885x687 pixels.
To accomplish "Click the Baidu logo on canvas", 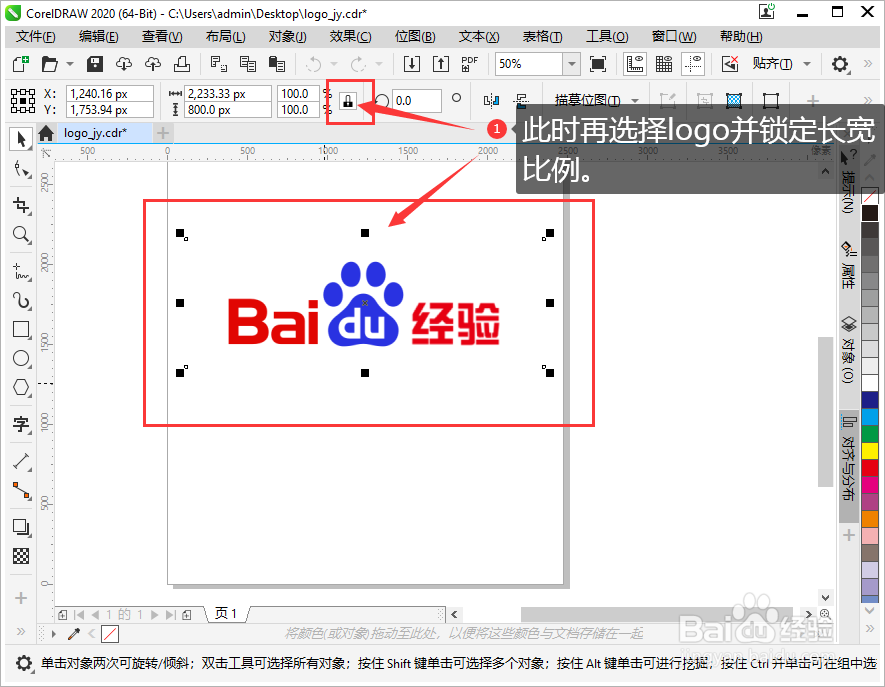I will tap(364, 305).
